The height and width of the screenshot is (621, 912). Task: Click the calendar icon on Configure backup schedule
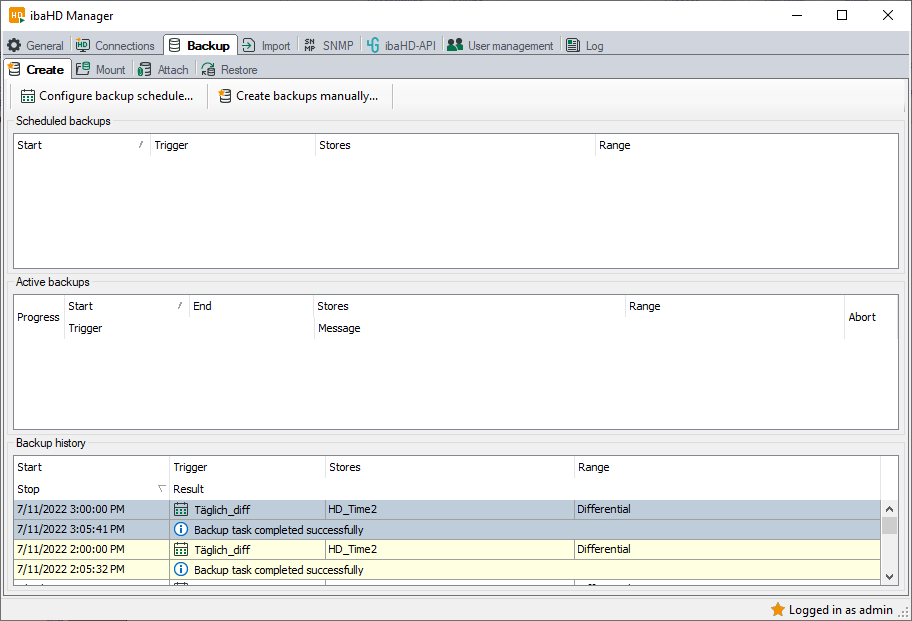coord(28,96)
